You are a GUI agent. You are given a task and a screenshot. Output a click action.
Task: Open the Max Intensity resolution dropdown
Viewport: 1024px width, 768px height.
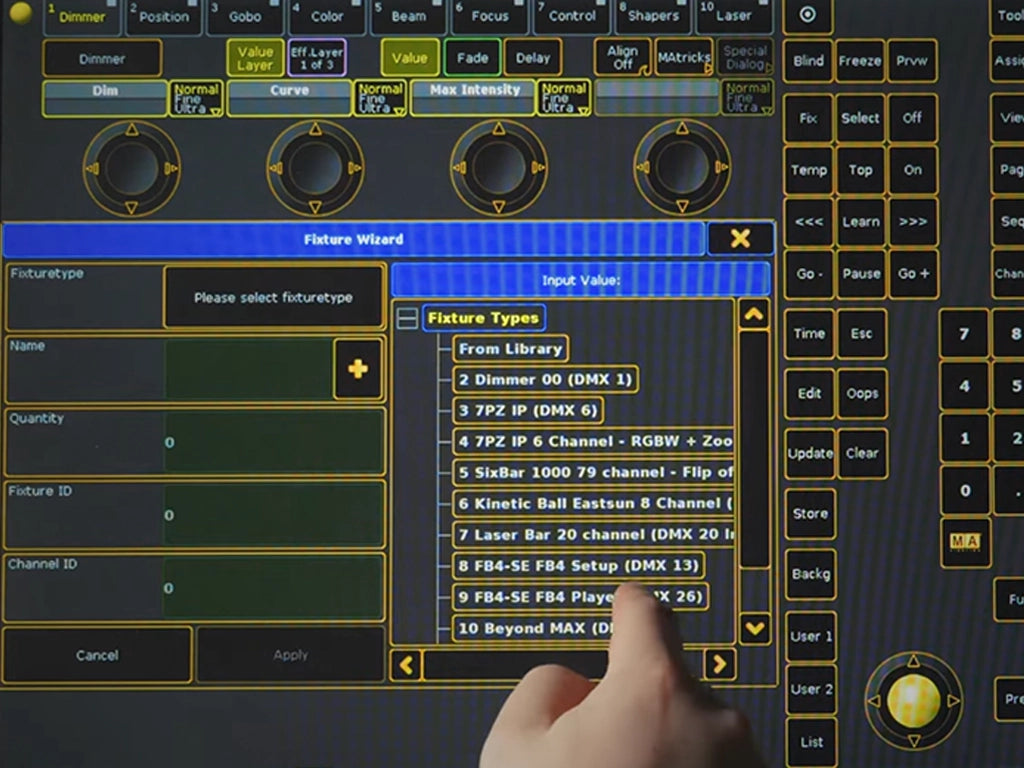point(564,98)
